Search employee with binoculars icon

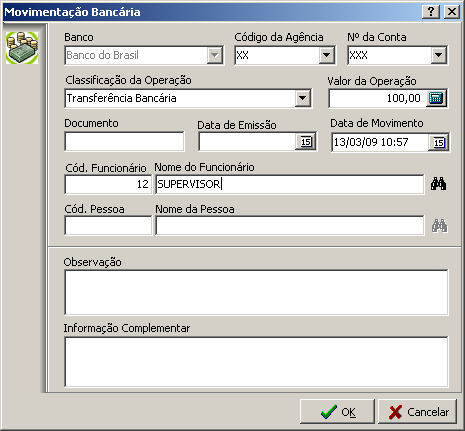(438, 184)
